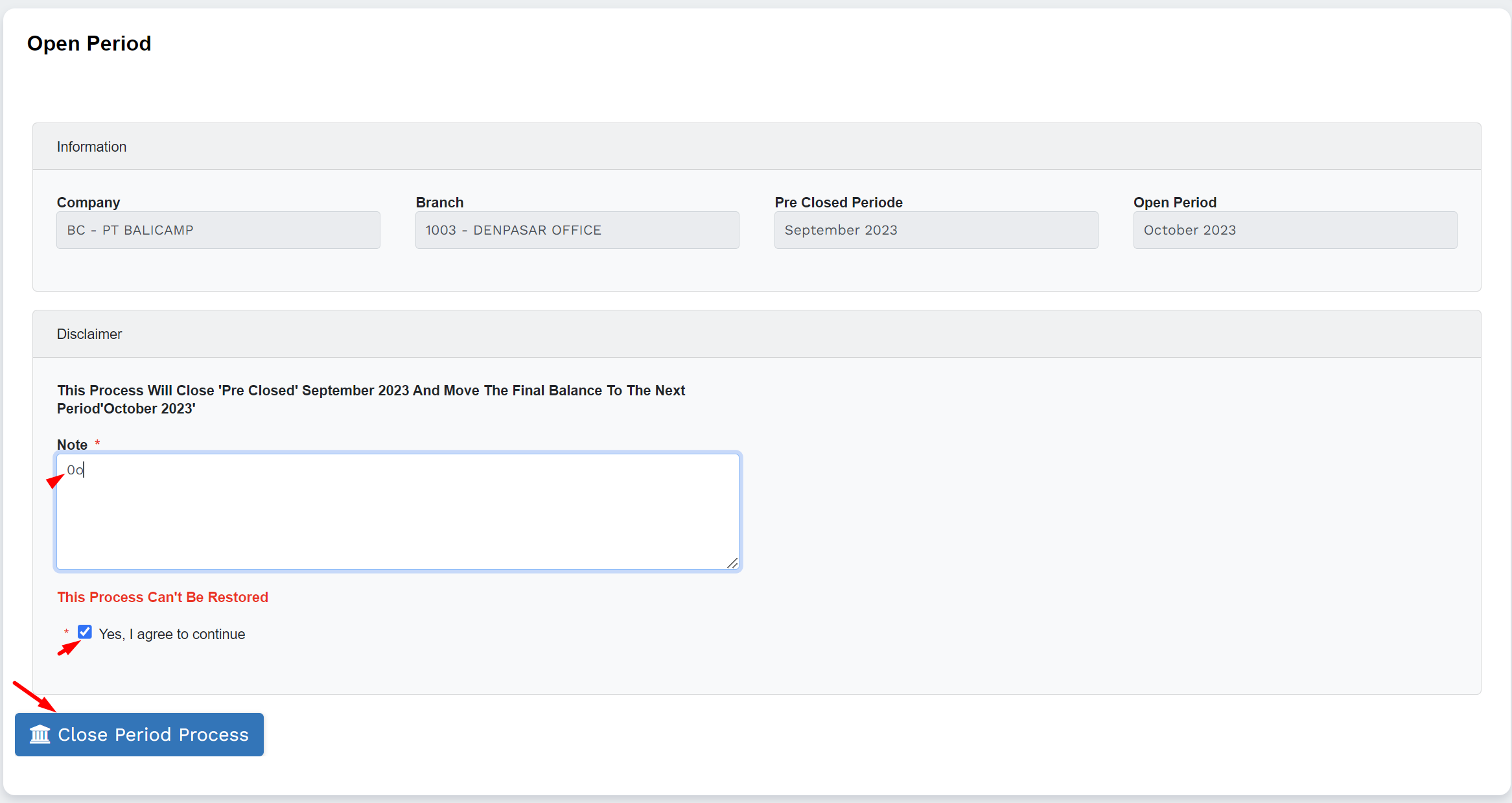Click the Note field label
Screen dimensions: 1512x803
[72, 445]
